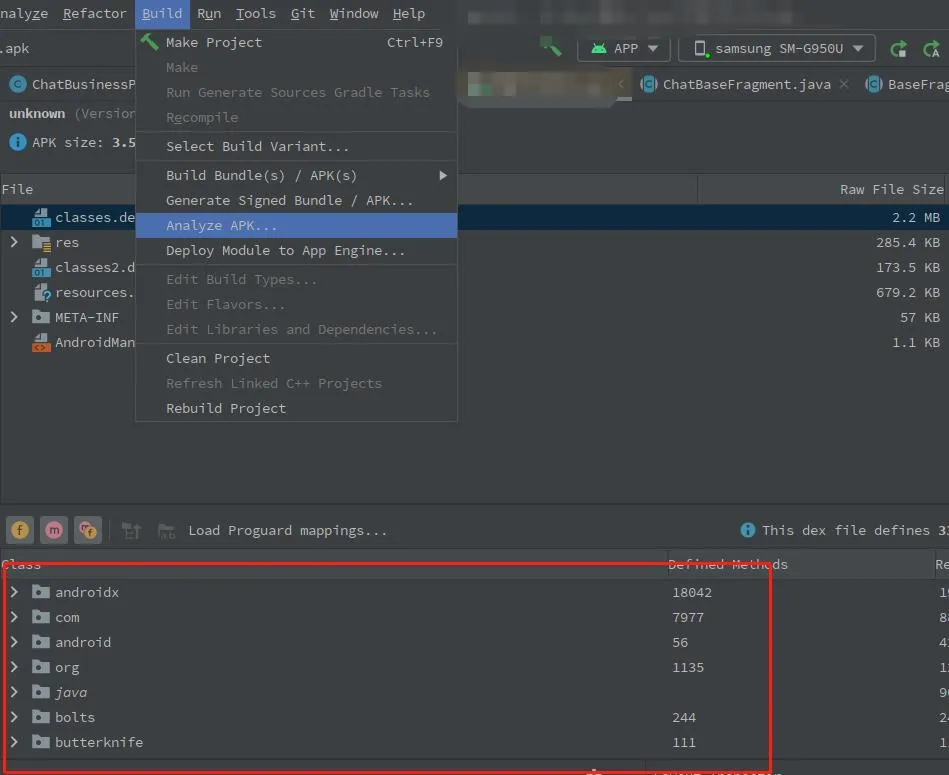Open the APP run configuration dropdown
Viewport: 949px width, 775px height.
(624, 48)
